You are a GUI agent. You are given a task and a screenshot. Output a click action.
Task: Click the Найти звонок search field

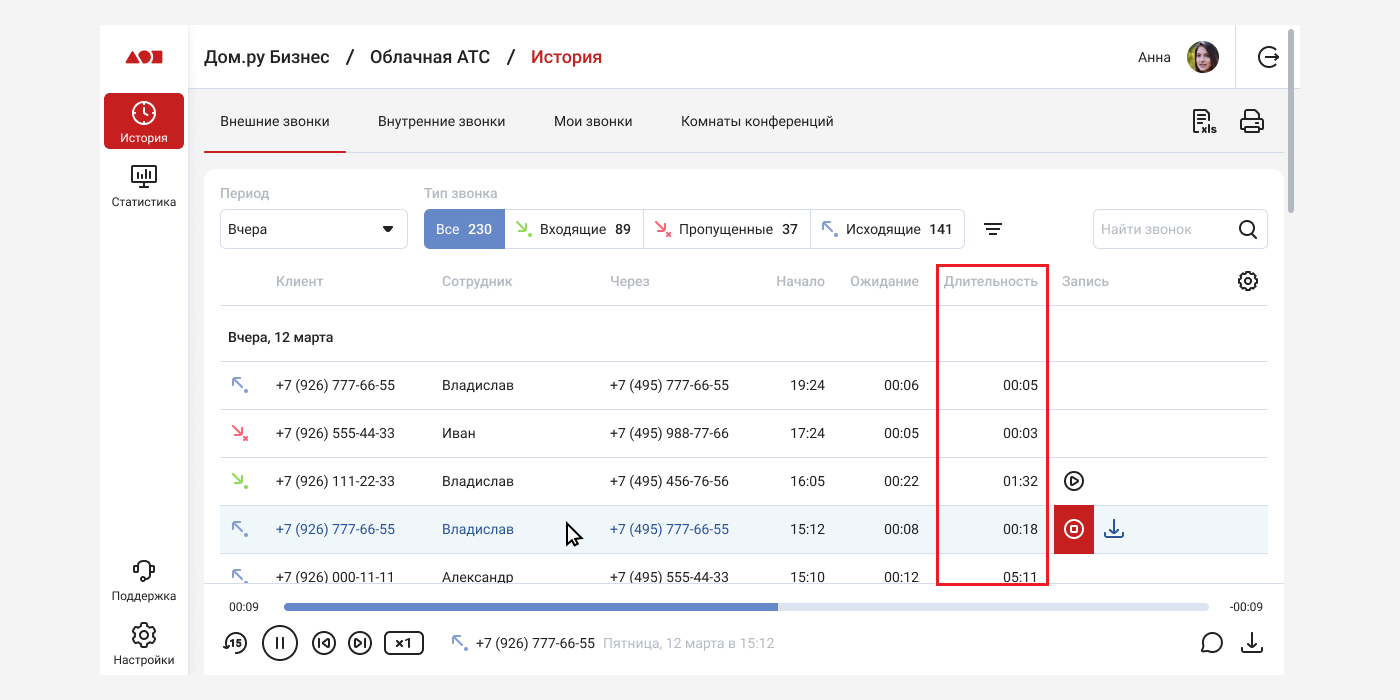(1180, 229)
